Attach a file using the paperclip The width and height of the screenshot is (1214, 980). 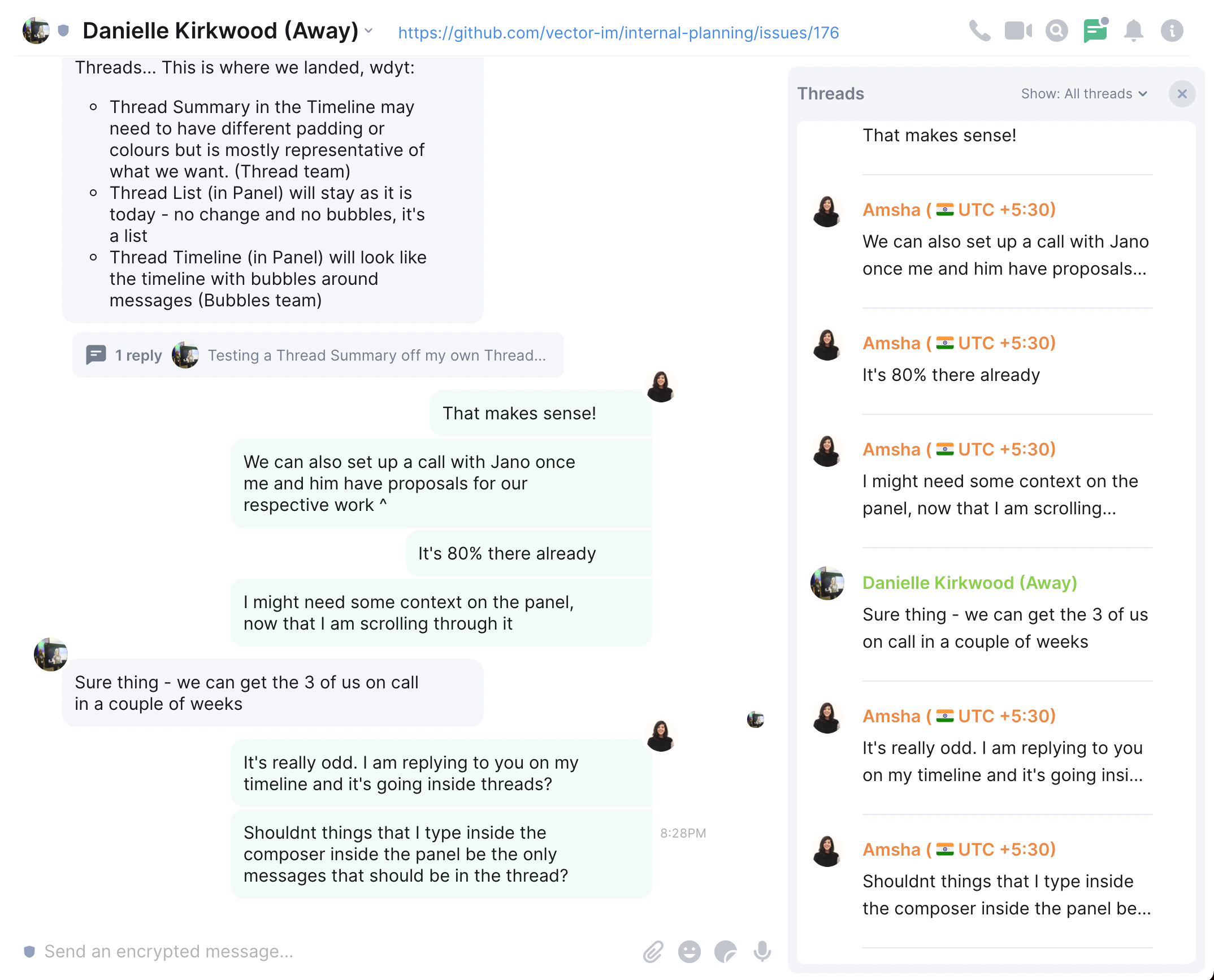click(x=653, y=951)
